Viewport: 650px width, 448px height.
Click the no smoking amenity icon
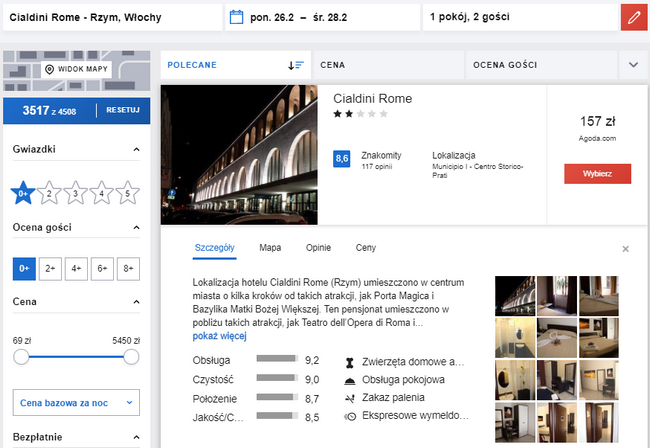[350, 399]
